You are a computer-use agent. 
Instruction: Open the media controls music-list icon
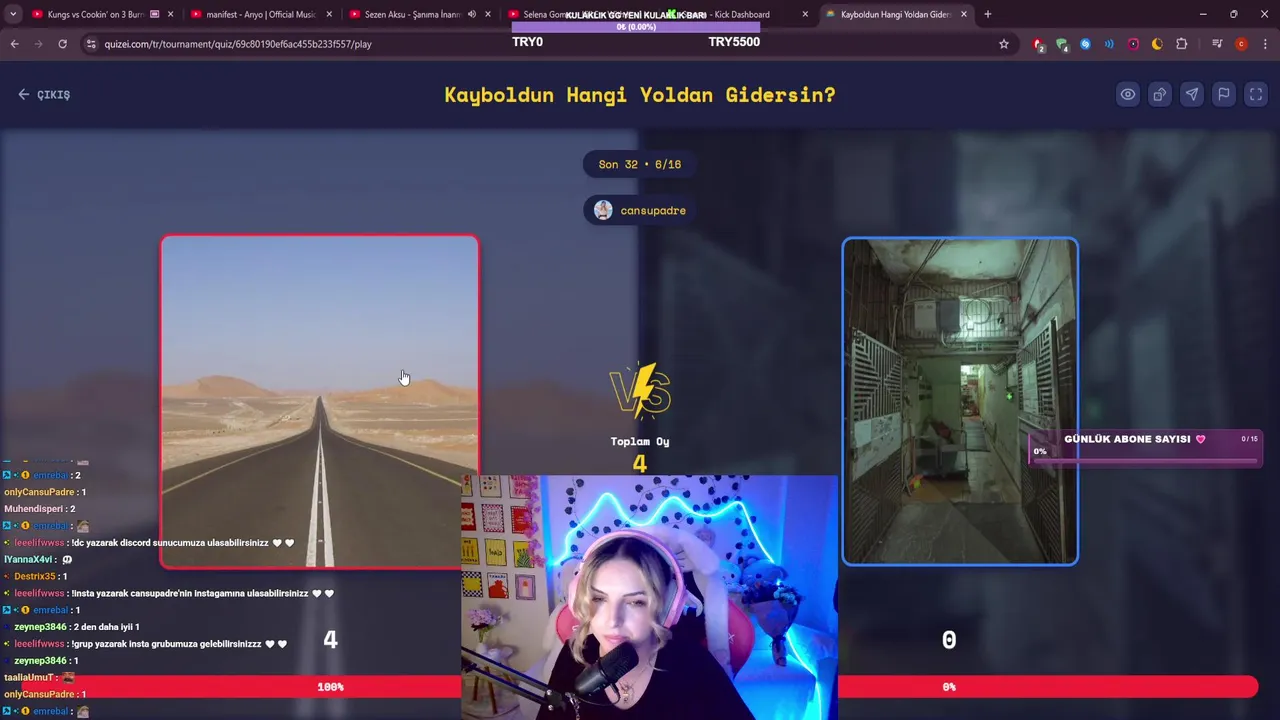click(x=1217, y=44)
